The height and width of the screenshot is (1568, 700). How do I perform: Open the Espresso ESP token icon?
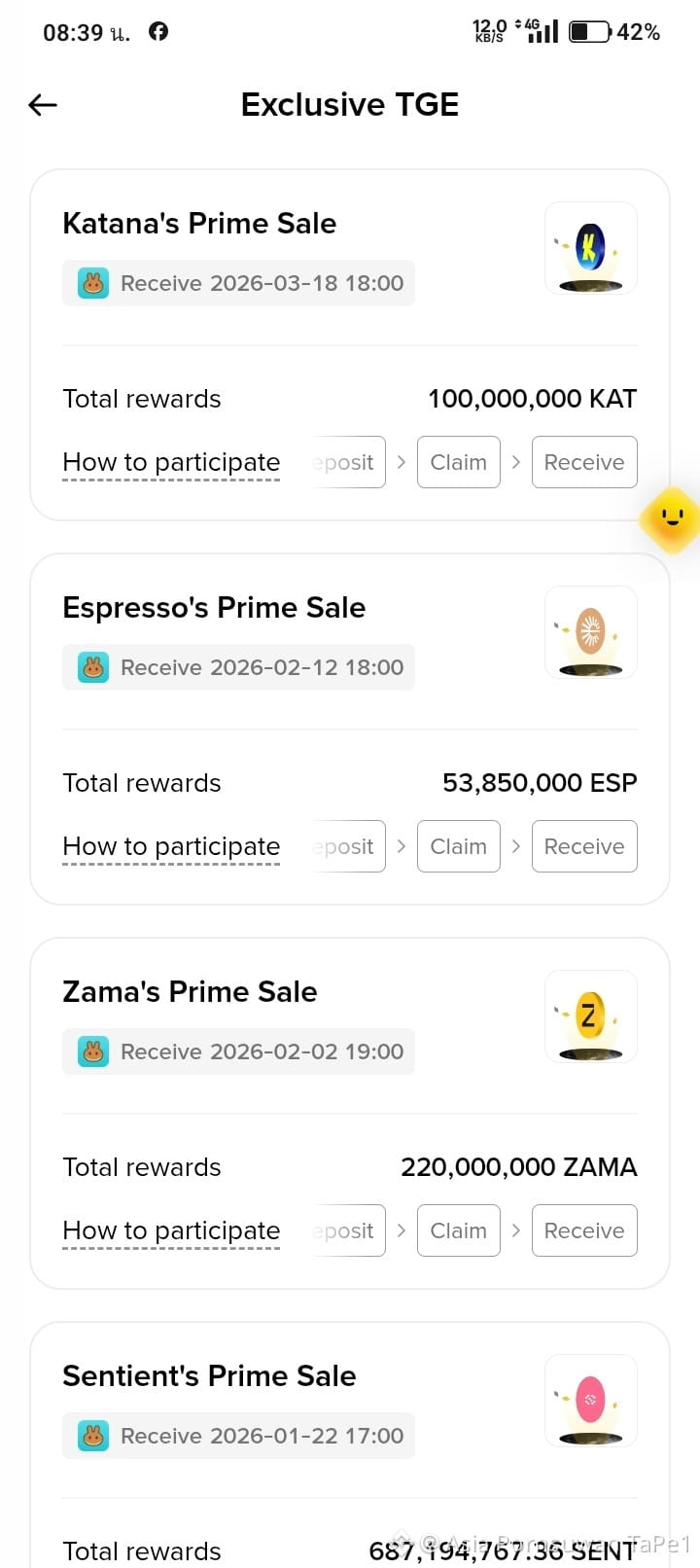tap(591, 632)
